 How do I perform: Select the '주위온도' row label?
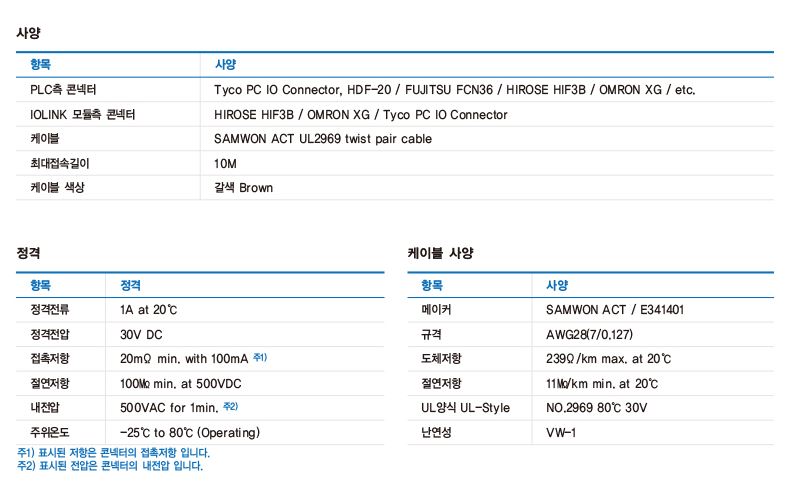click(50, 432)
